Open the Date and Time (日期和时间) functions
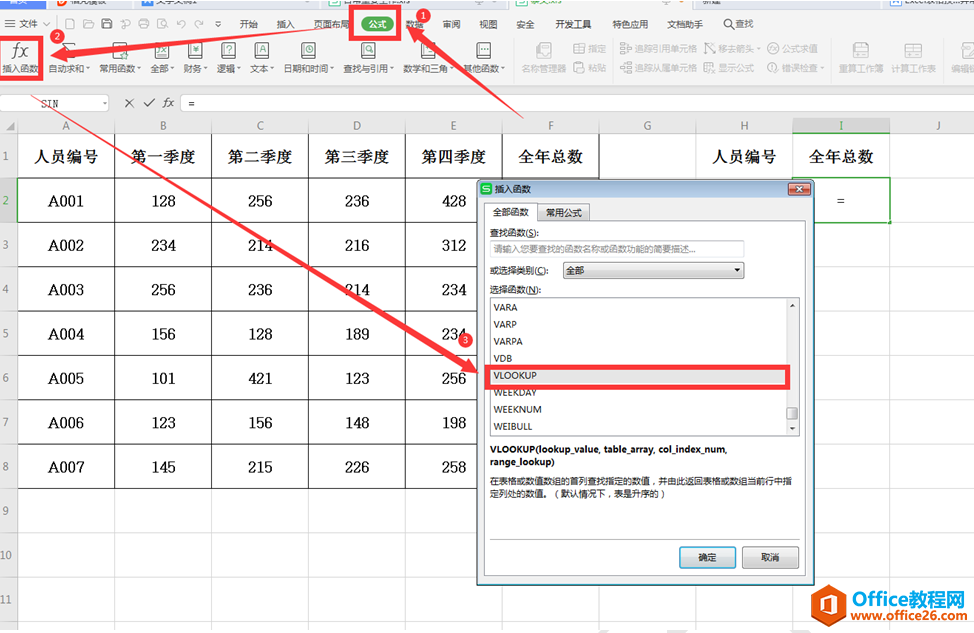 click(309, 59)
